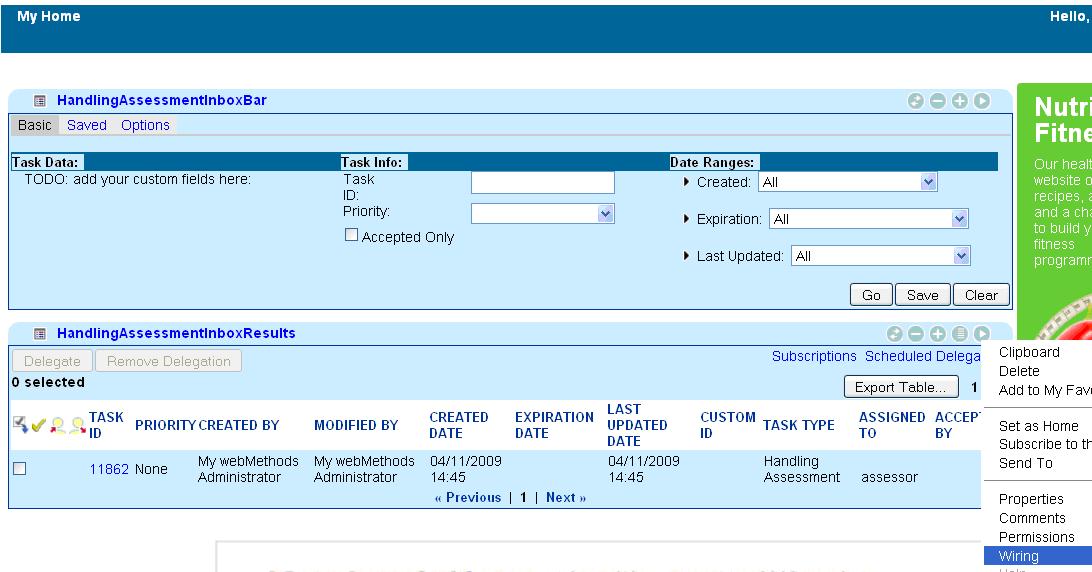This screenshot has width=1092, height=572.
Task: Click the Remove Delegation button
Action: pos(169,362)
